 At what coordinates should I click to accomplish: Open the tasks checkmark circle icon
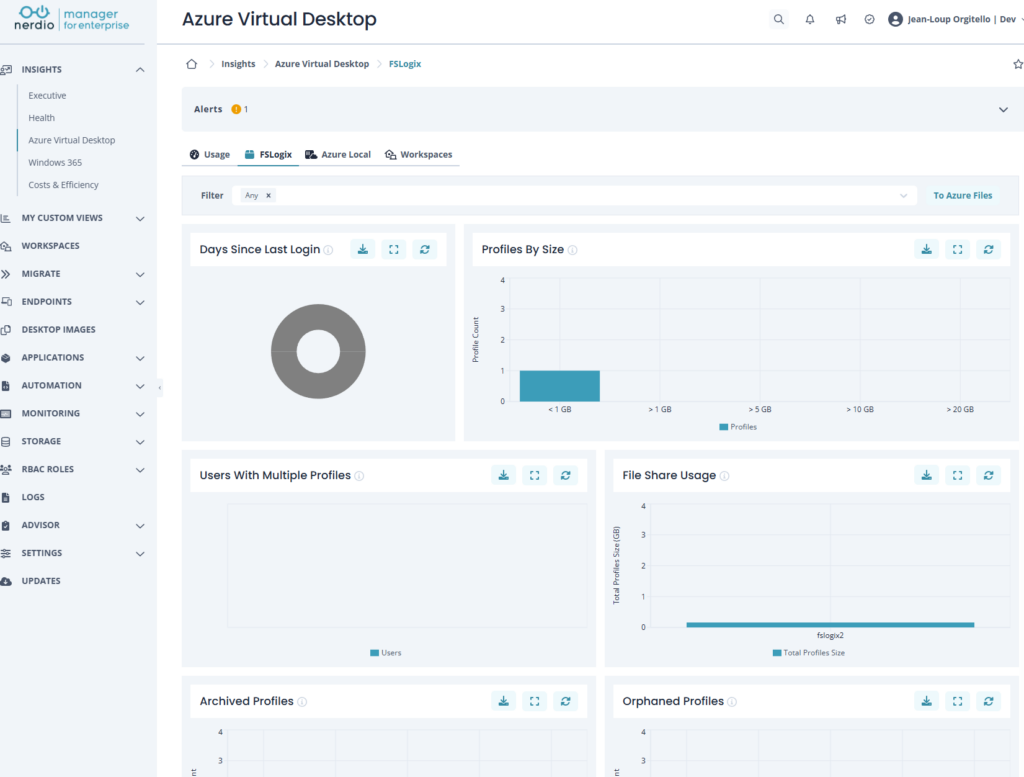click(869, 20)
